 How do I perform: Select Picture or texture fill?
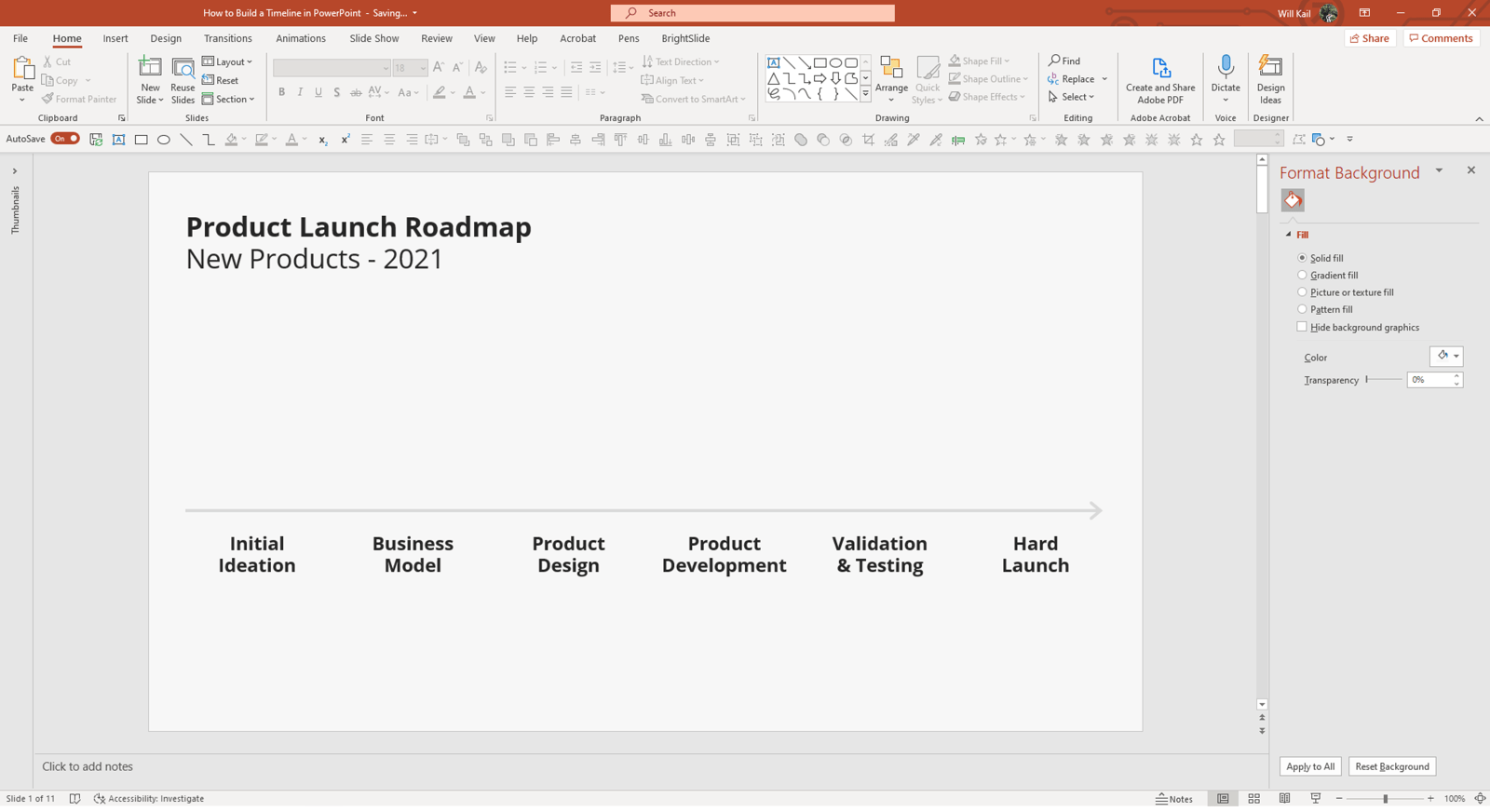pos(1302,292)
